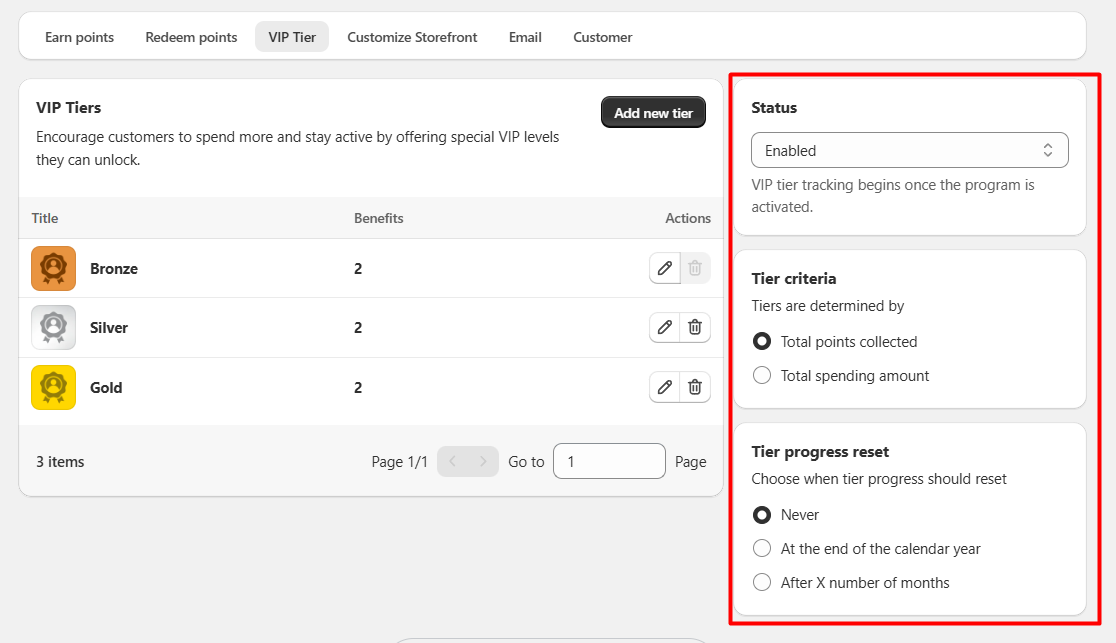Image resolution: width=1116 pixels, height=643 pixels.
Task: Switch to the Earn points tab
Action: (79, 37)
